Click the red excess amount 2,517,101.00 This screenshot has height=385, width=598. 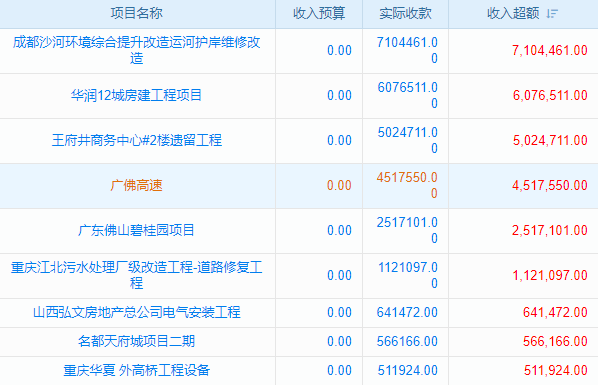point(550,230)
